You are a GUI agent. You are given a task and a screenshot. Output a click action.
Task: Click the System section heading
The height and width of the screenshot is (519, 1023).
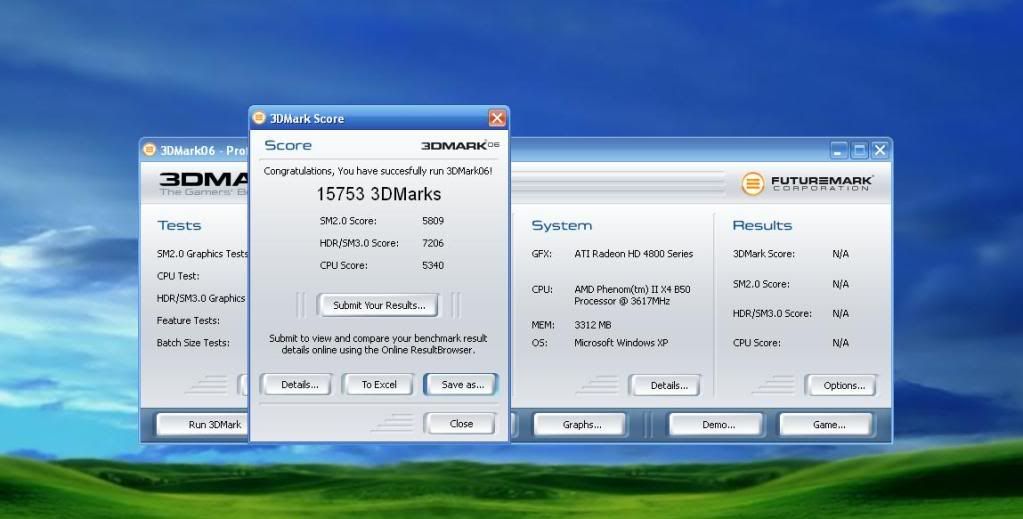pos(562,225)
